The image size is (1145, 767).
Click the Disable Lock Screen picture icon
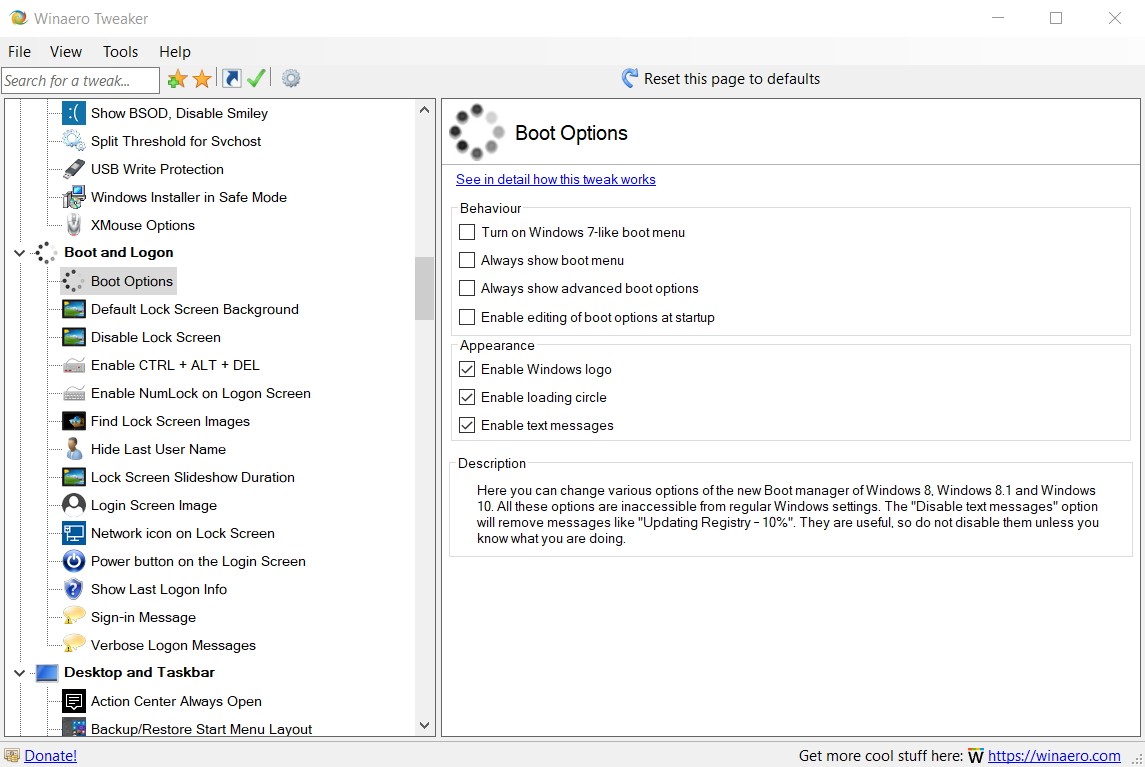[74, 337]
